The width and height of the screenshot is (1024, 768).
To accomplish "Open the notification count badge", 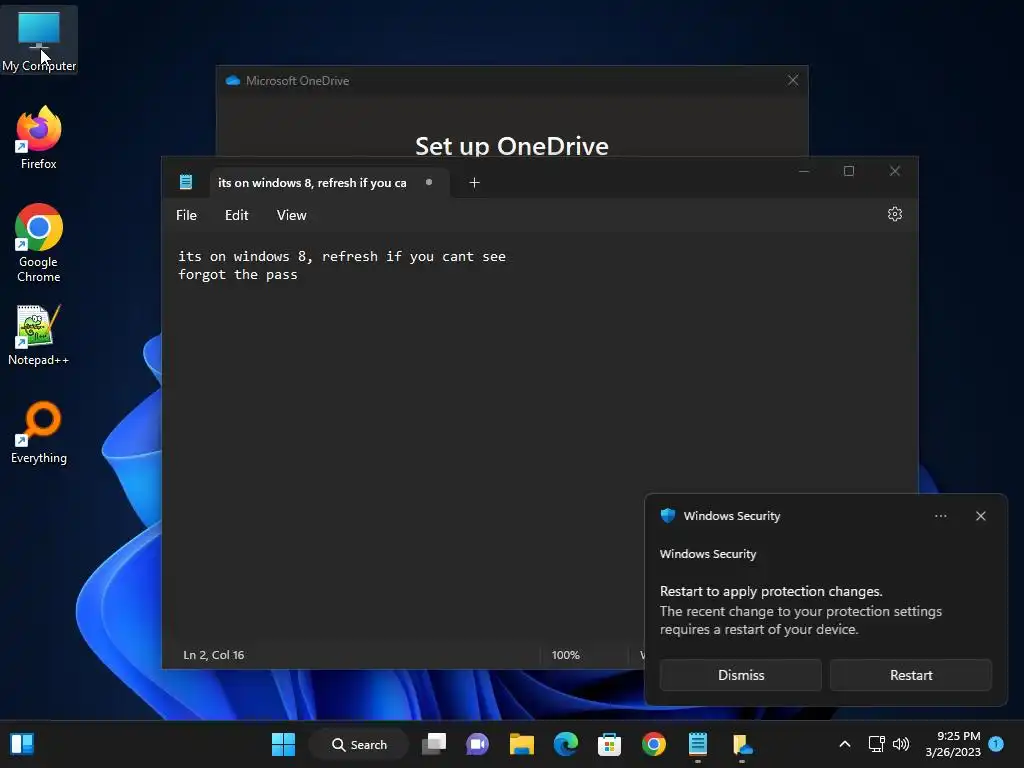I will [996, 743].
